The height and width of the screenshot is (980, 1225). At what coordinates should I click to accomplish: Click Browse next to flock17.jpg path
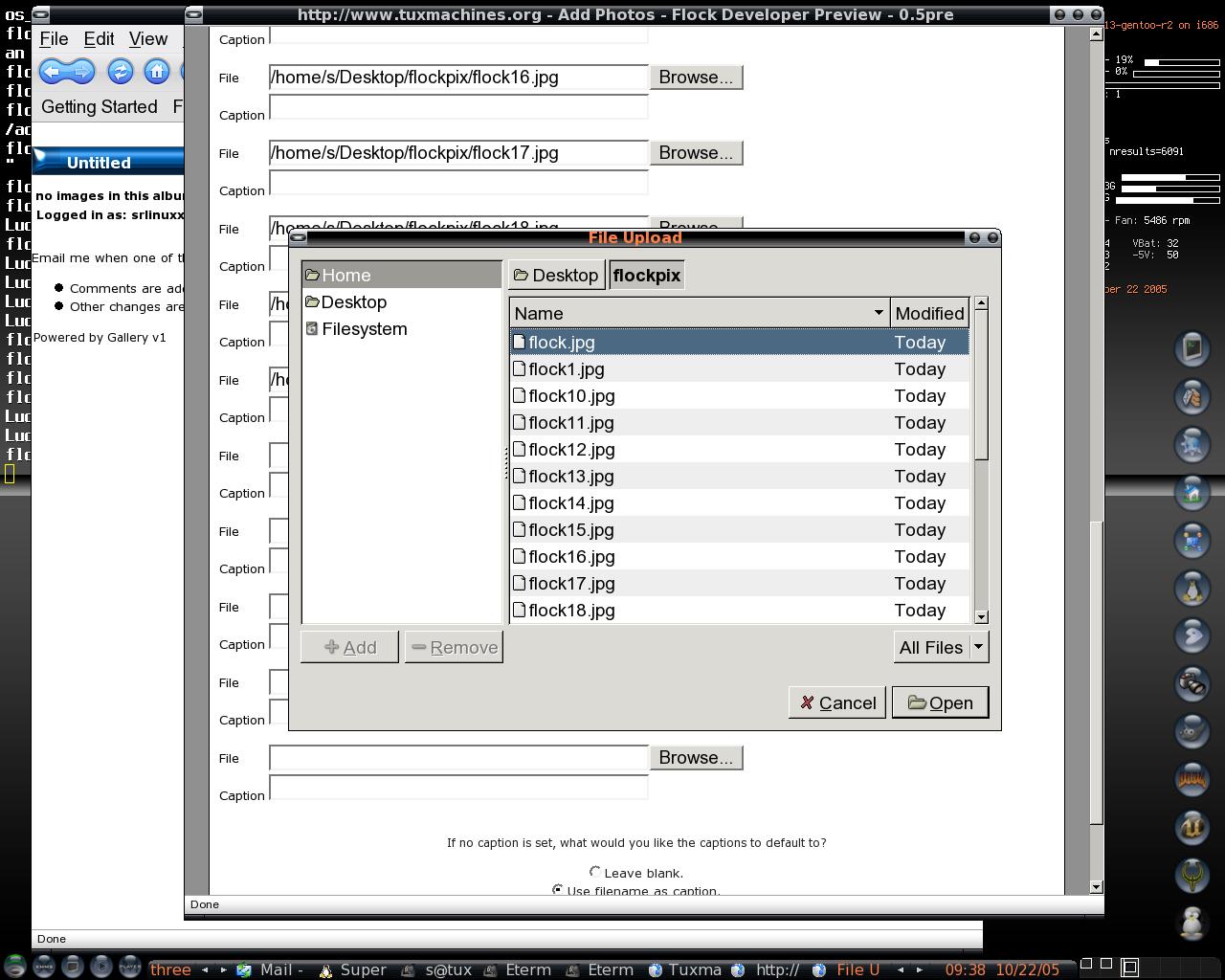(696, 153)
